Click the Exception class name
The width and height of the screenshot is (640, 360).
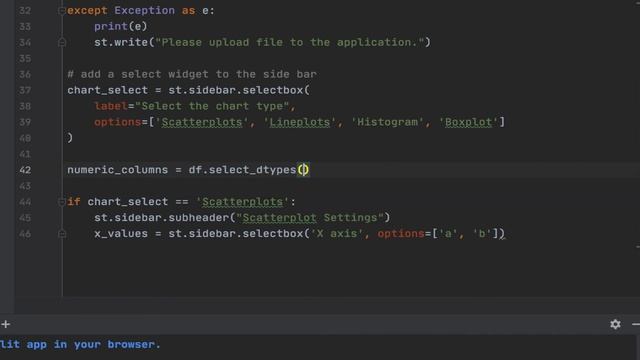(x=144, y=11)
